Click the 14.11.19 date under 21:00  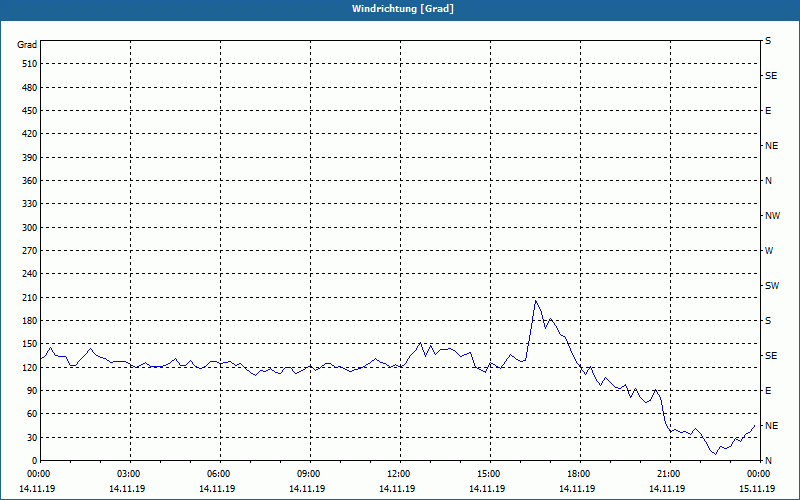tap(667, 489)
